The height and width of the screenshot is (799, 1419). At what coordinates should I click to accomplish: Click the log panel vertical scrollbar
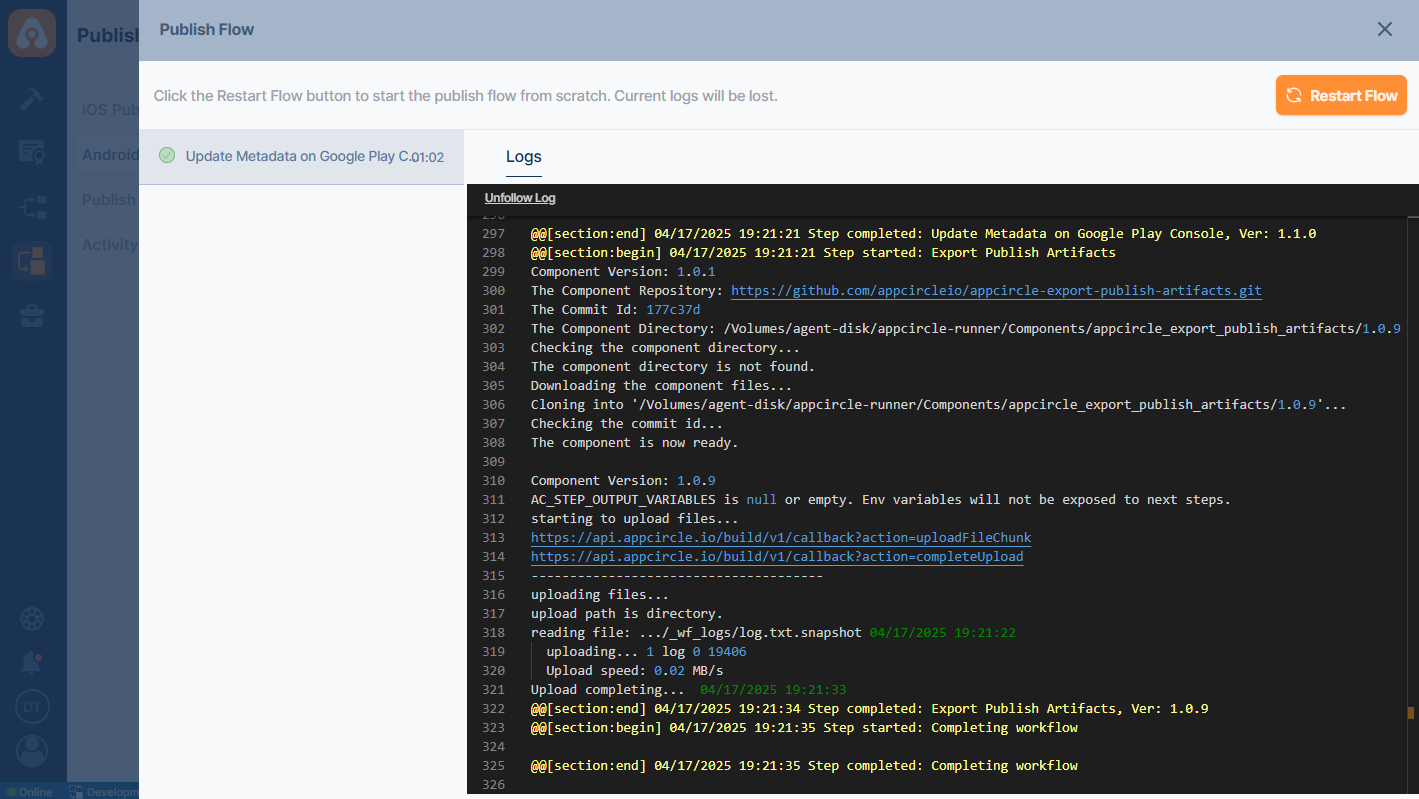[1413, 506]
